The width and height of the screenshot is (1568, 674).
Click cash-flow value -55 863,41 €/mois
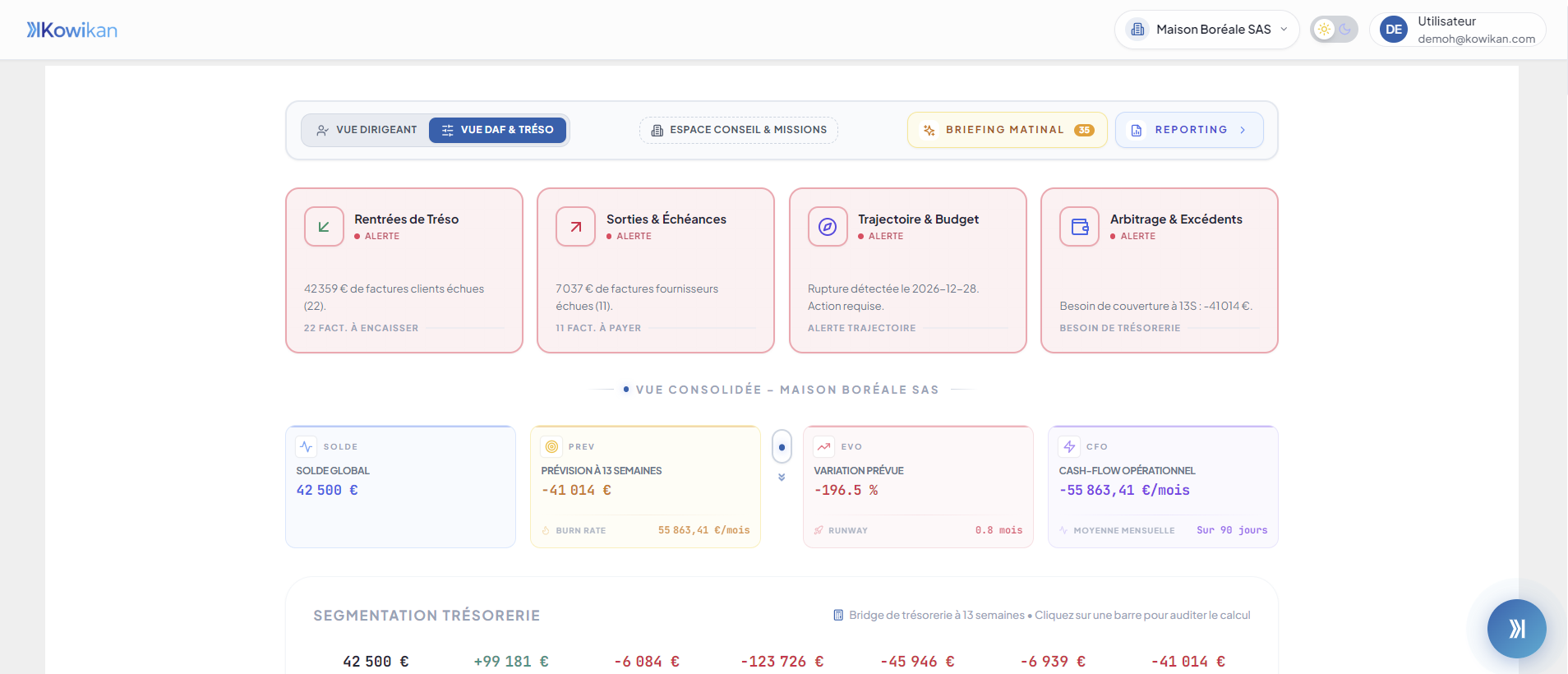point(1124,490)
